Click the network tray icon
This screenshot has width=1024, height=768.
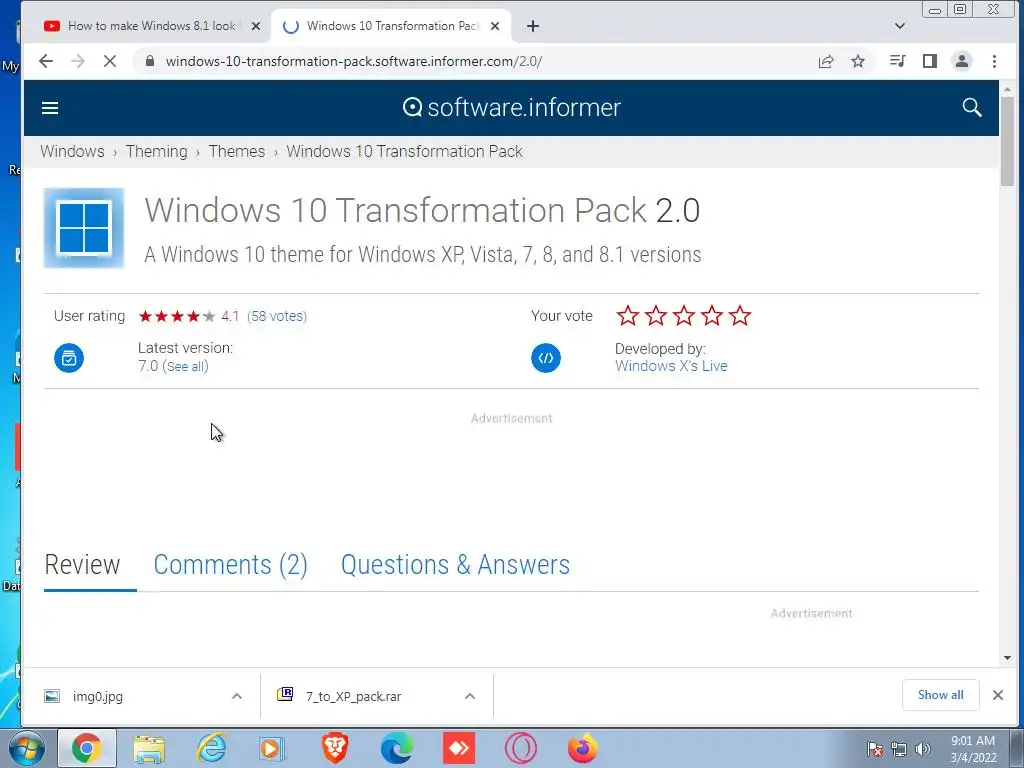click(x=899, y=749)
